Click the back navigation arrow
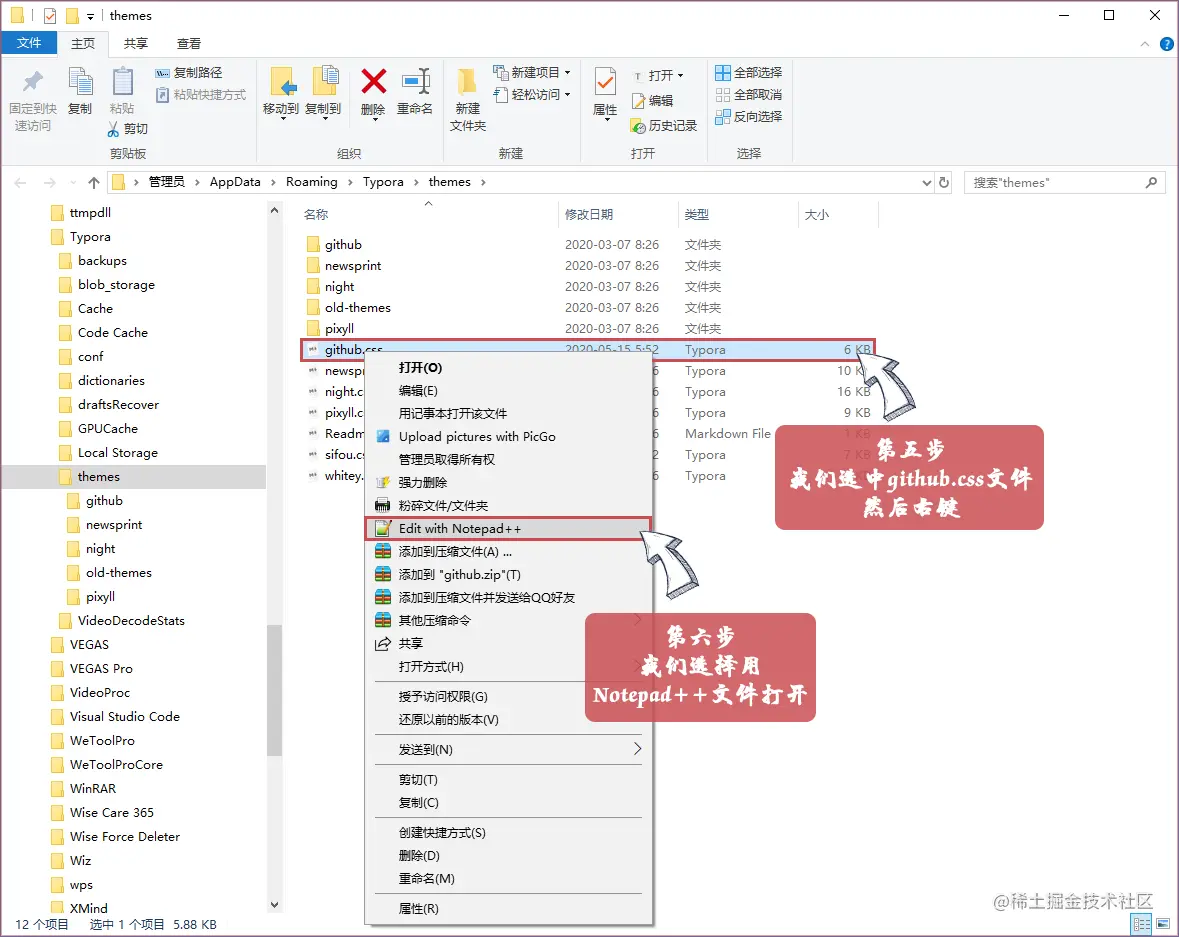The height and width of the screenshot is (937, 1179). tap(20, 182)
